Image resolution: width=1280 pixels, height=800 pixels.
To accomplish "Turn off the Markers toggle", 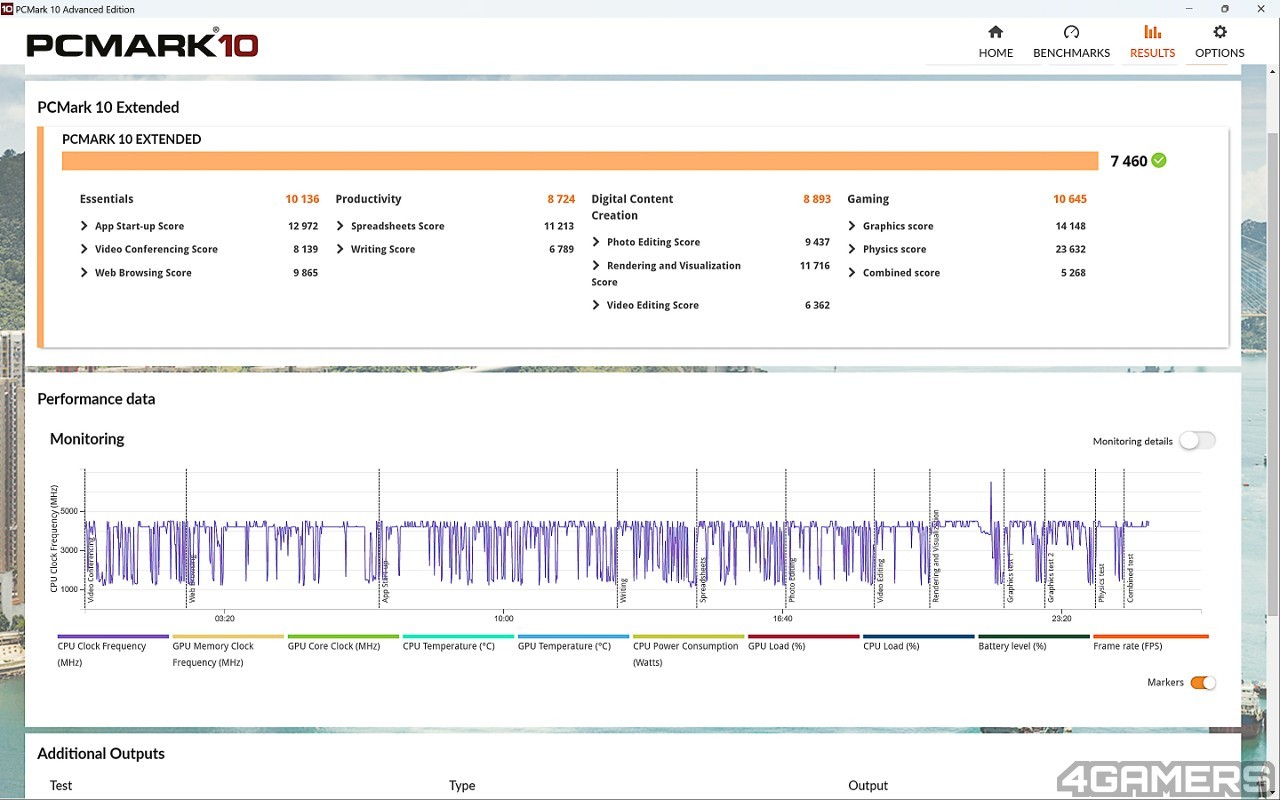I will (x=1203, y=683).
